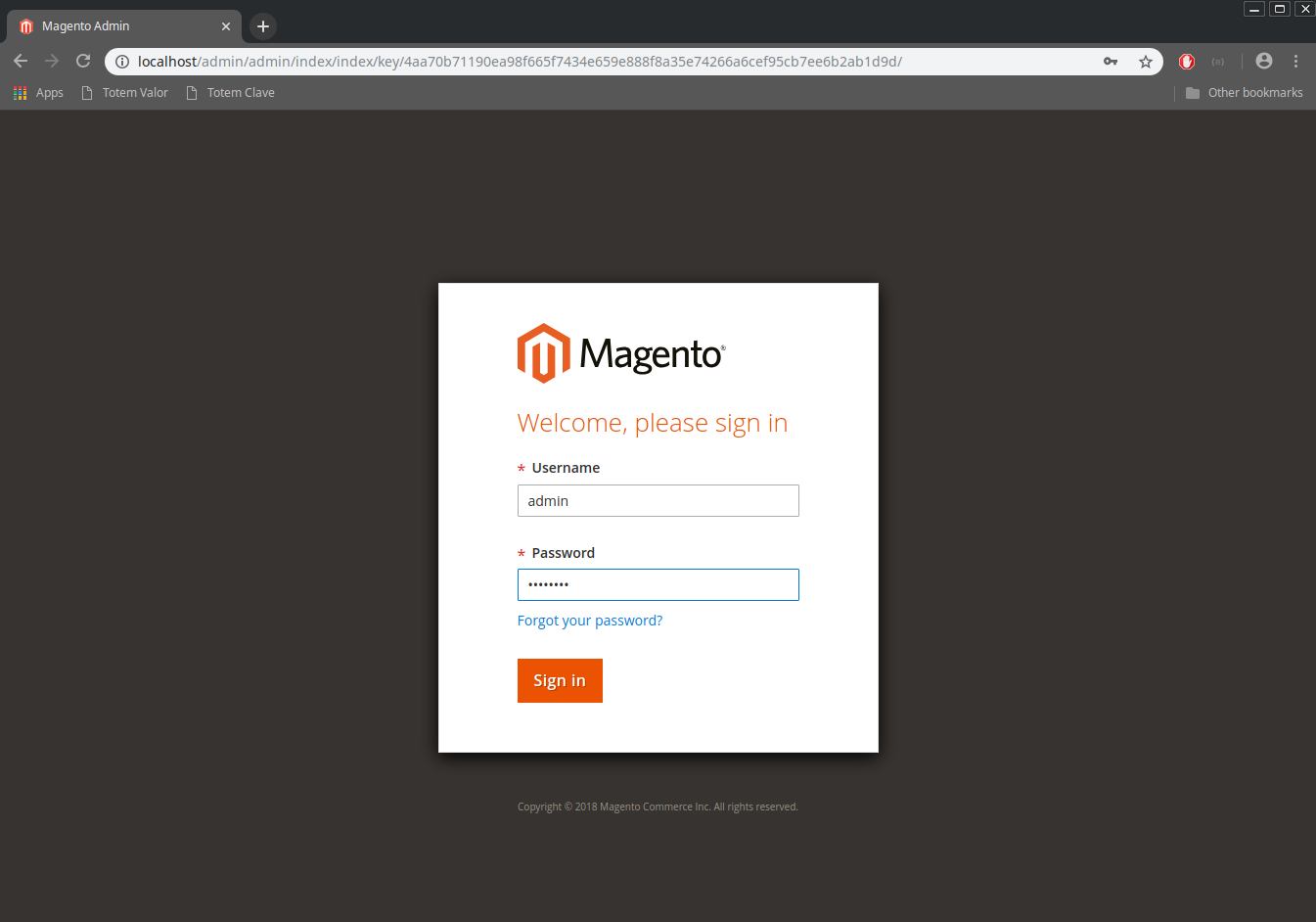1316x922 pixels.
Task: Open a new browser tab
Action: click(263, 26)
